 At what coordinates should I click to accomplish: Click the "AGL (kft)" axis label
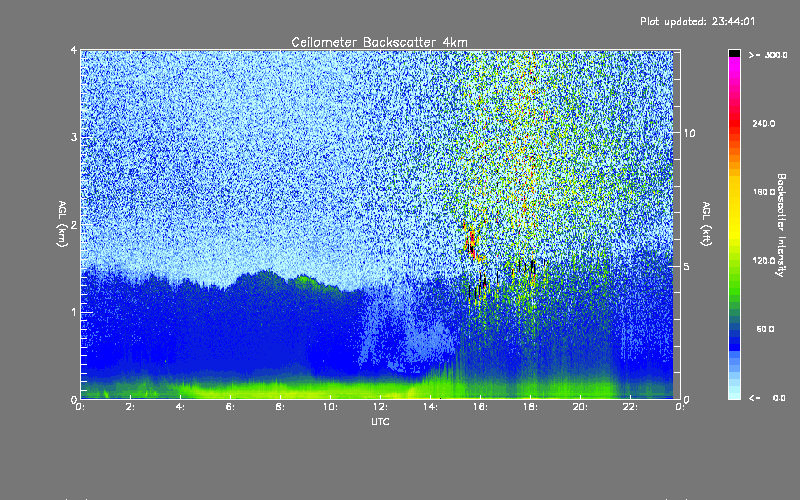coord(706,224)
